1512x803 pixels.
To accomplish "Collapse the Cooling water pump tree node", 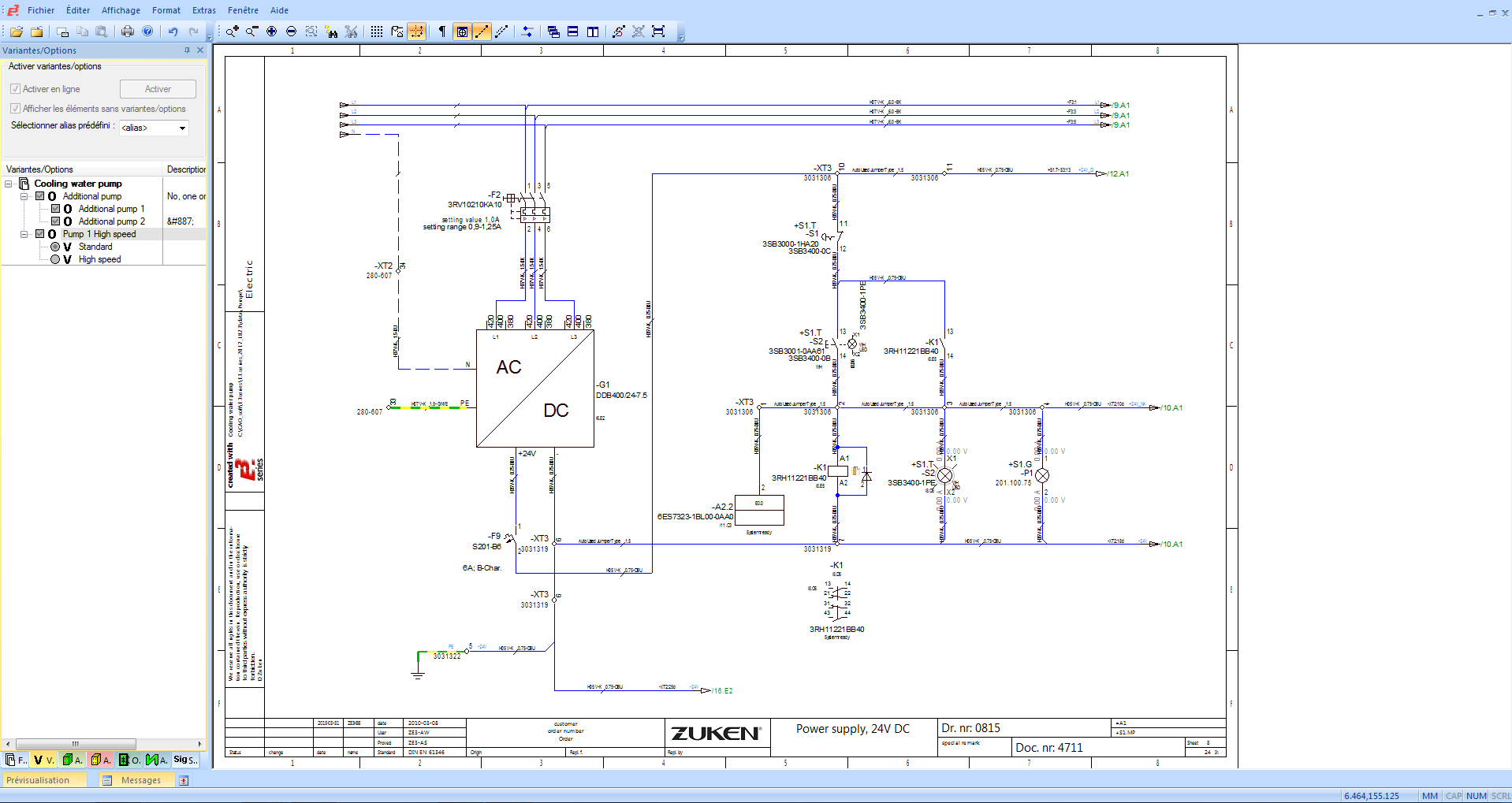I will click(x=9, y=184).
